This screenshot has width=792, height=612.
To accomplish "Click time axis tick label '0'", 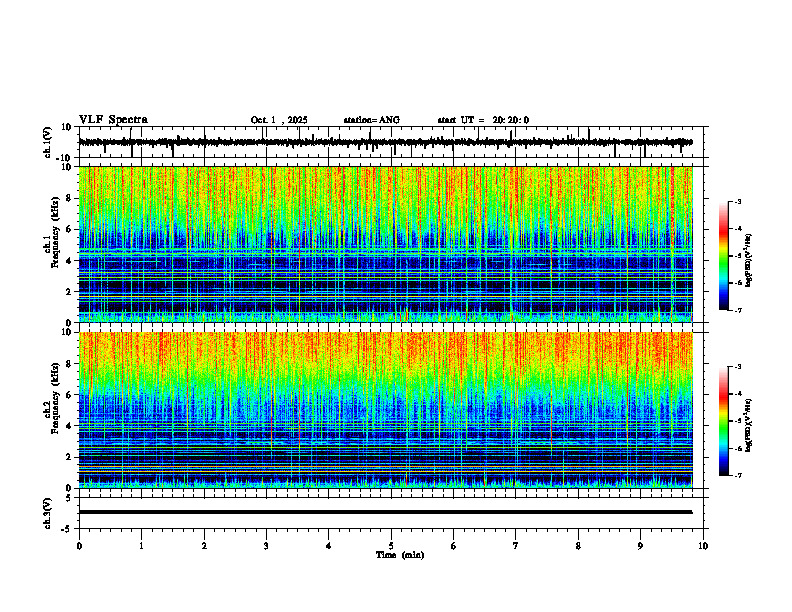I will [x=79, y=546].
